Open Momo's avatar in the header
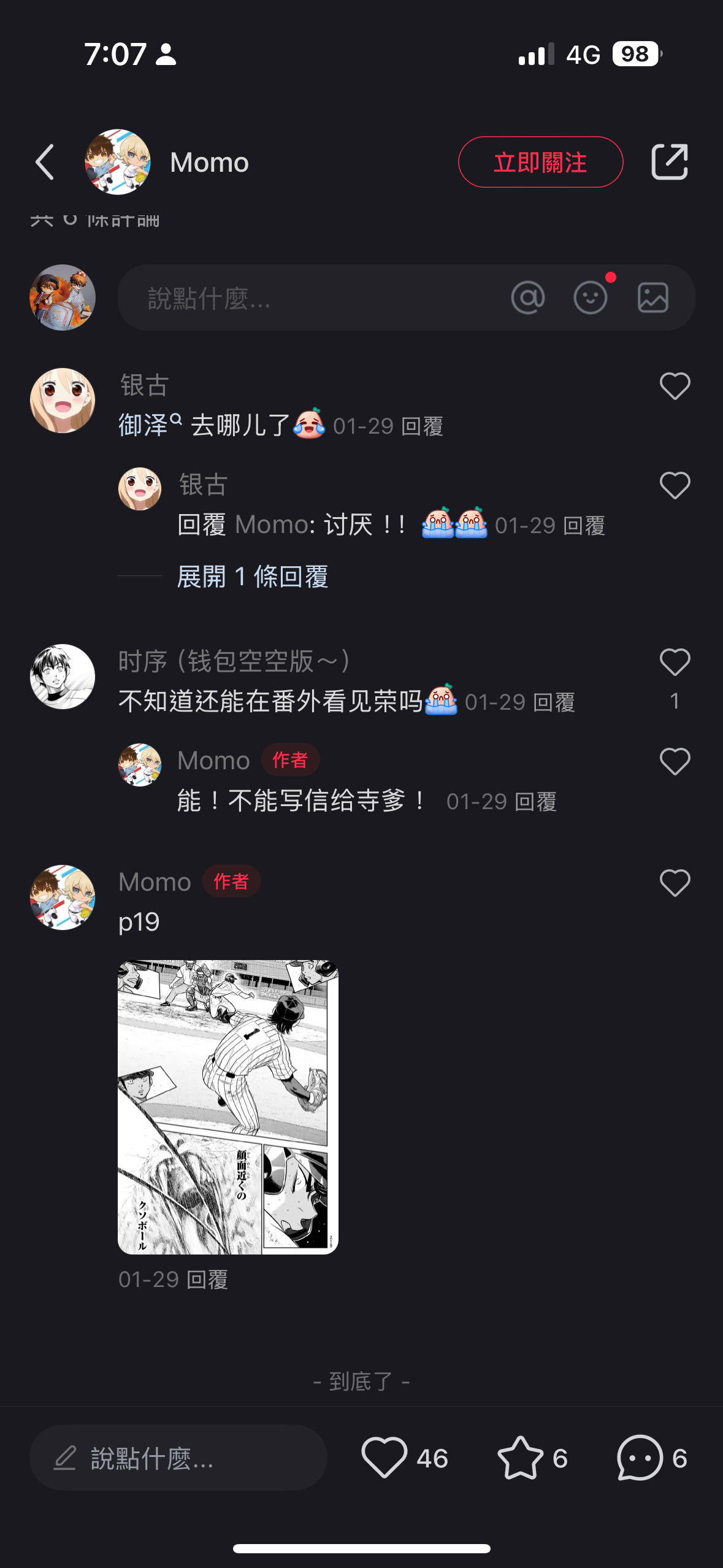723x1568 pixels. coord(118,162)
